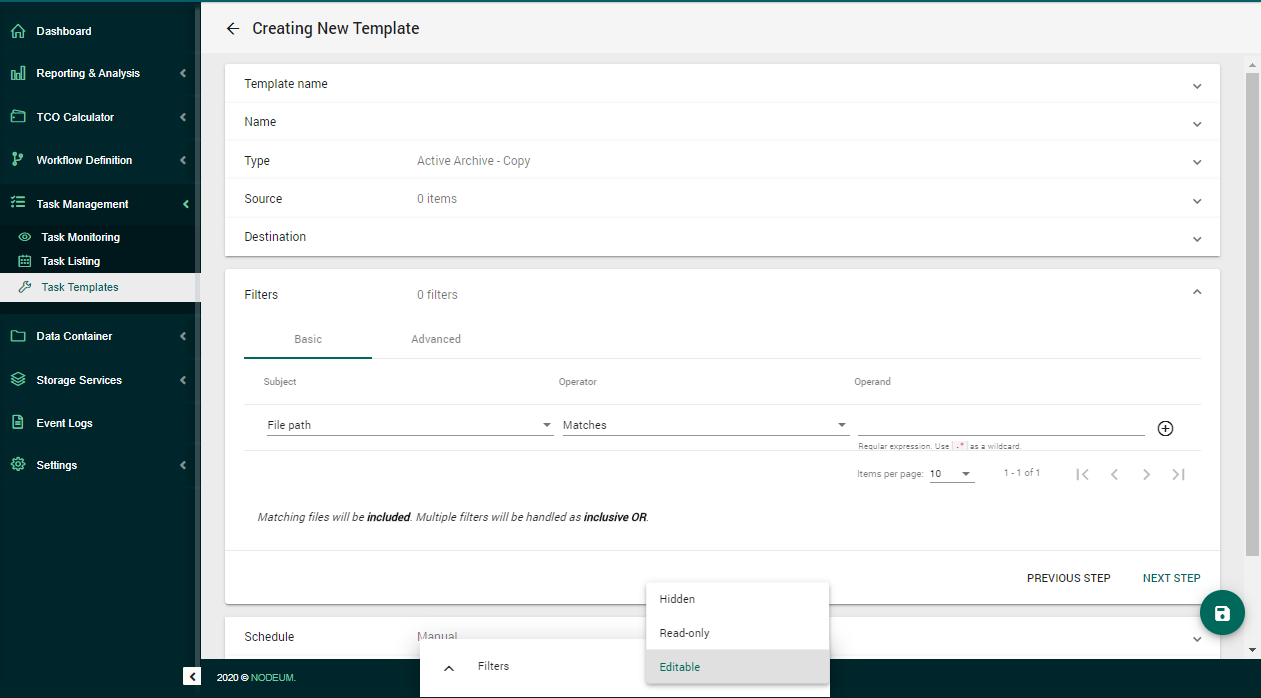Click the '0 items' source value
This screenshot has width=1261, height=698.
[437, 199]
